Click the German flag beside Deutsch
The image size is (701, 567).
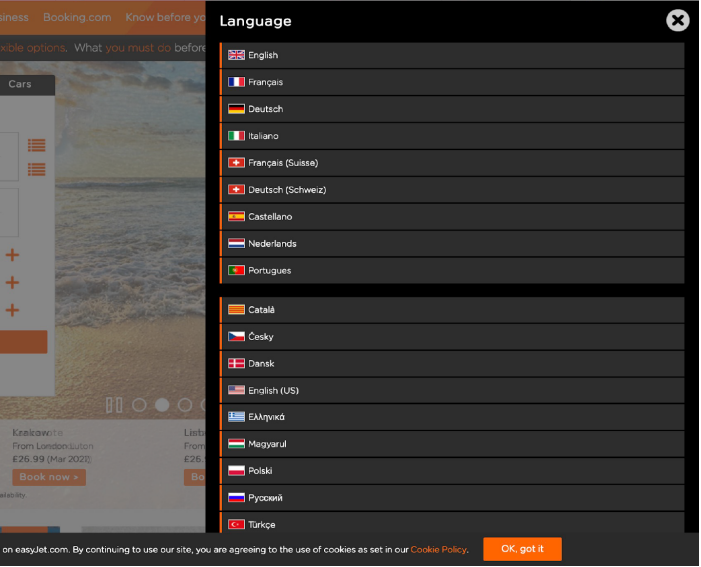click(236, 109)
